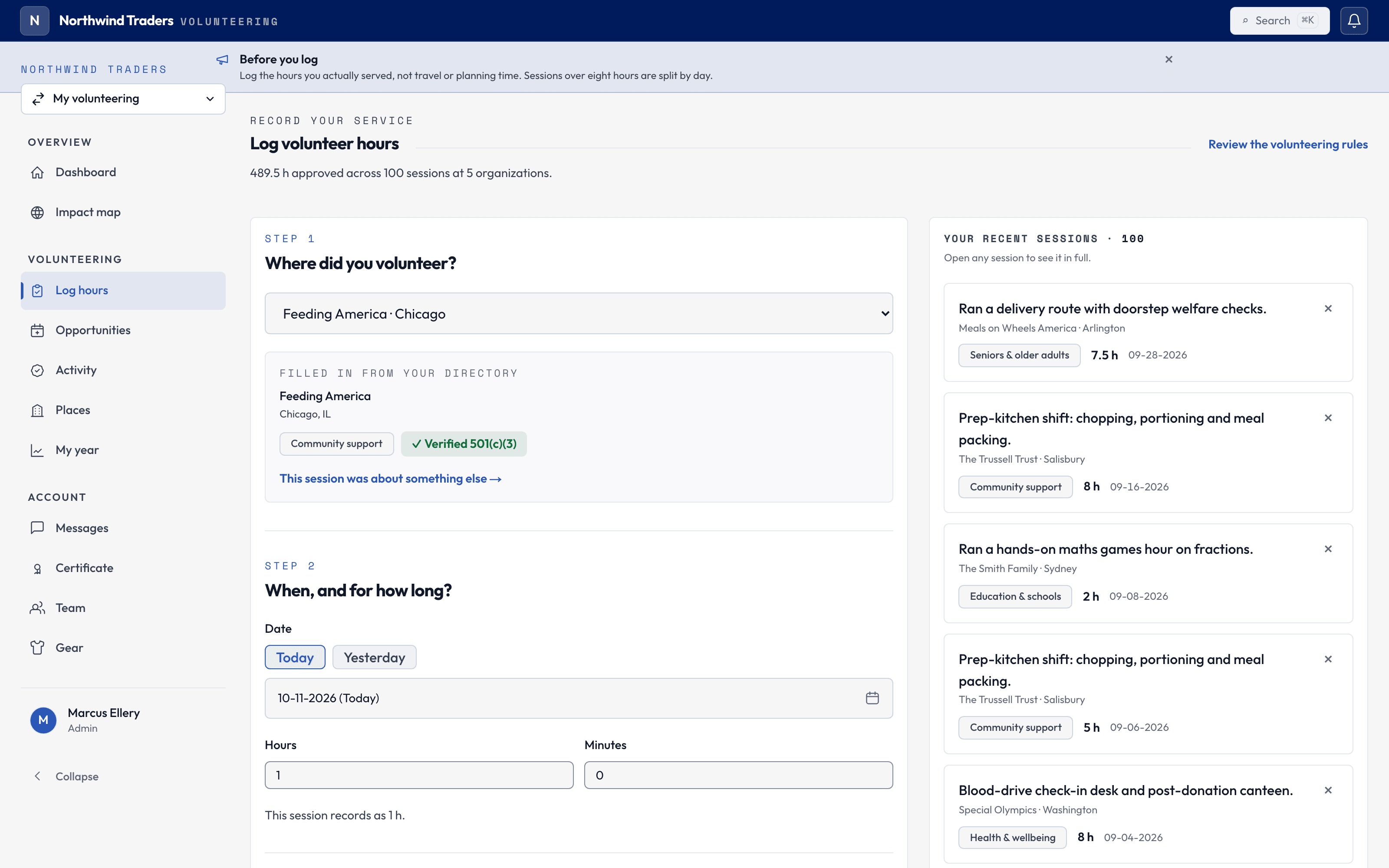
Task: Open the Marcus Ellery profile avatar
Action: (43, 720)
